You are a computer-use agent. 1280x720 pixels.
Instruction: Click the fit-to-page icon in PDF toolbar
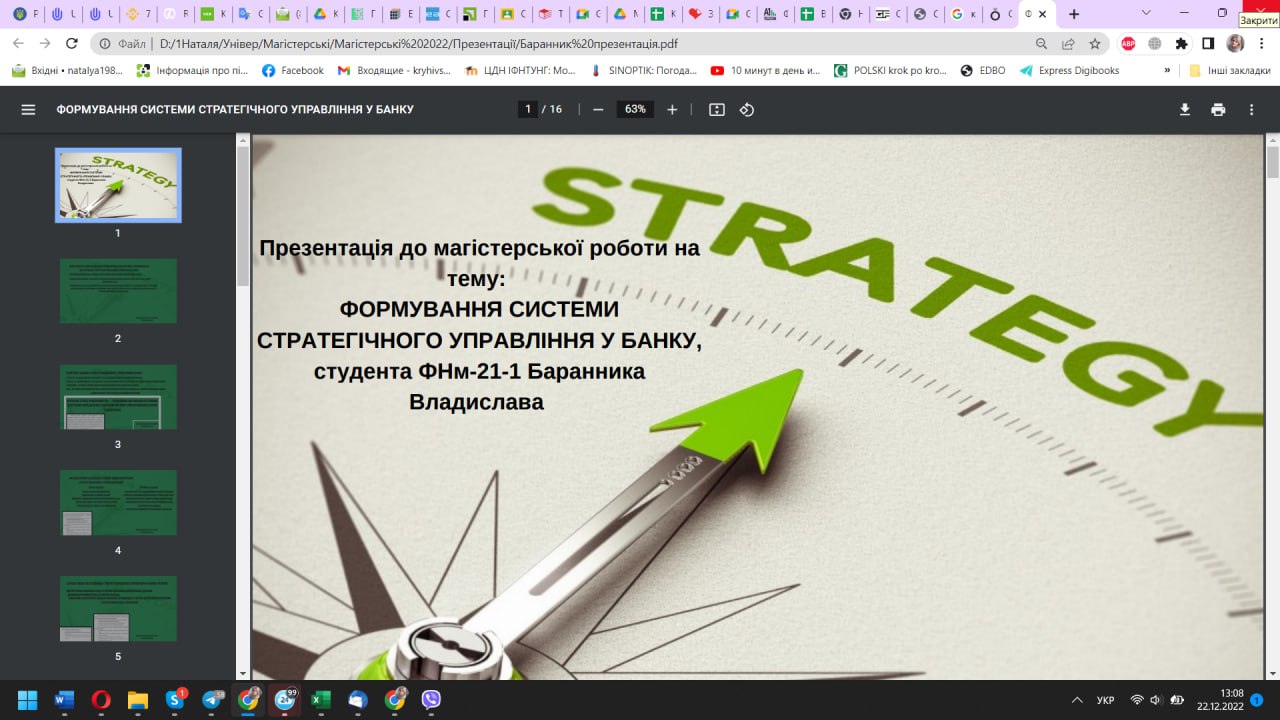point(716,109)
